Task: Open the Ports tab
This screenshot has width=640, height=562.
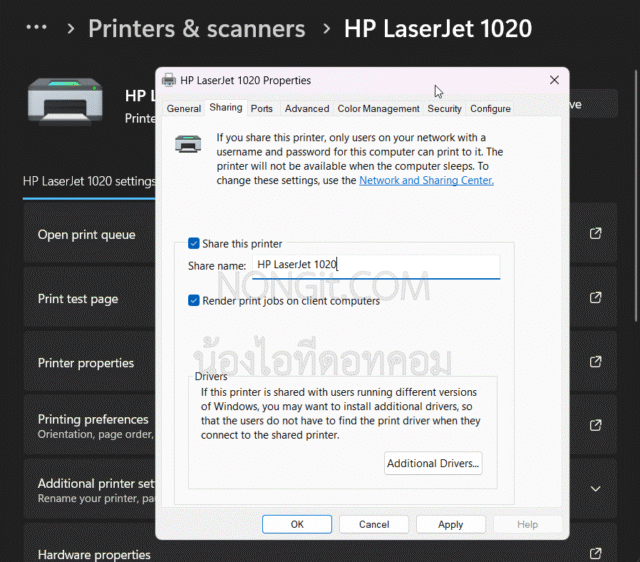Action: (261, 109)
